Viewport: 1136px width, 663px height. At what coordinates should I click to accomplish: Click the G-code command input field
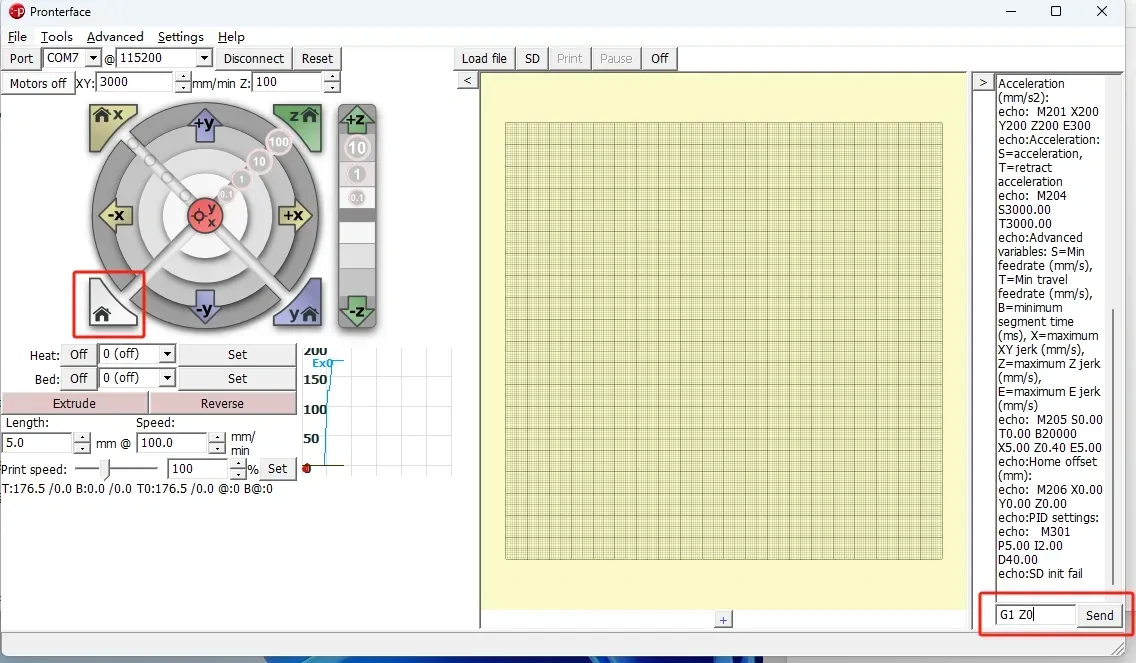(x=1035, y=615)
